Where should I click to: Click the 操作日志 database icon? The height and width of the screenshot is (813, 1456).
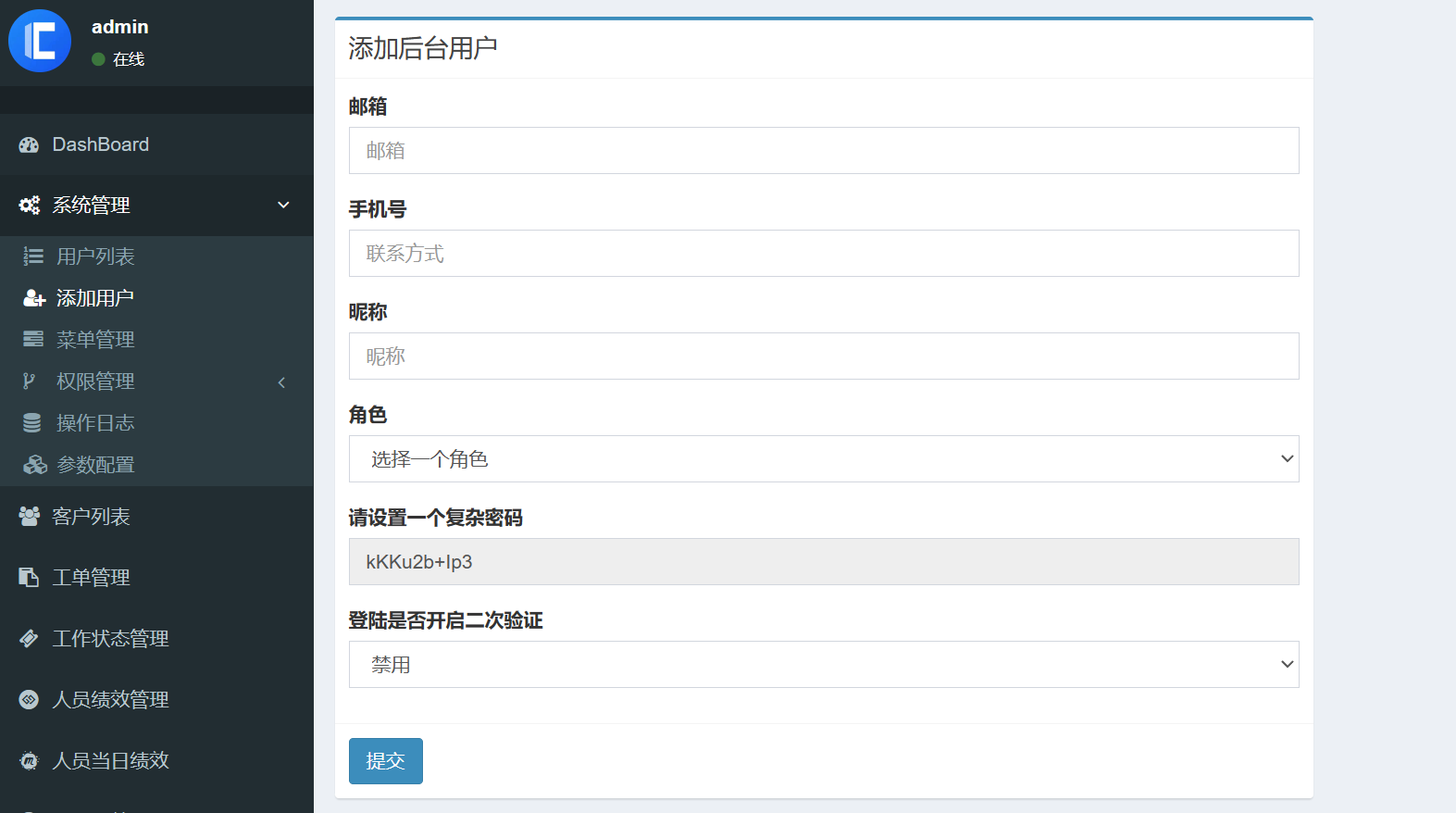point(32,423)
